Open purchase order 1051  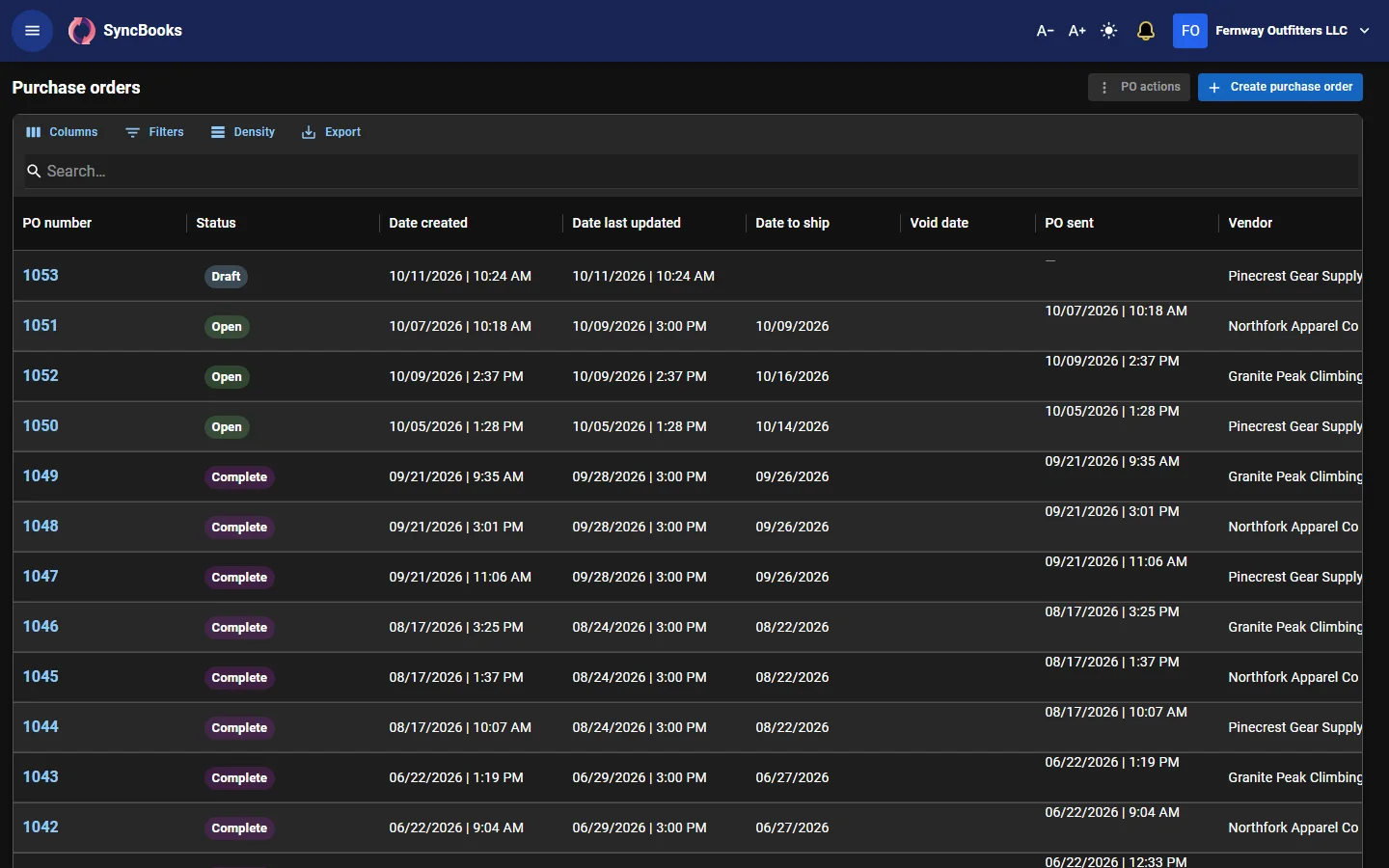(41, 325)
